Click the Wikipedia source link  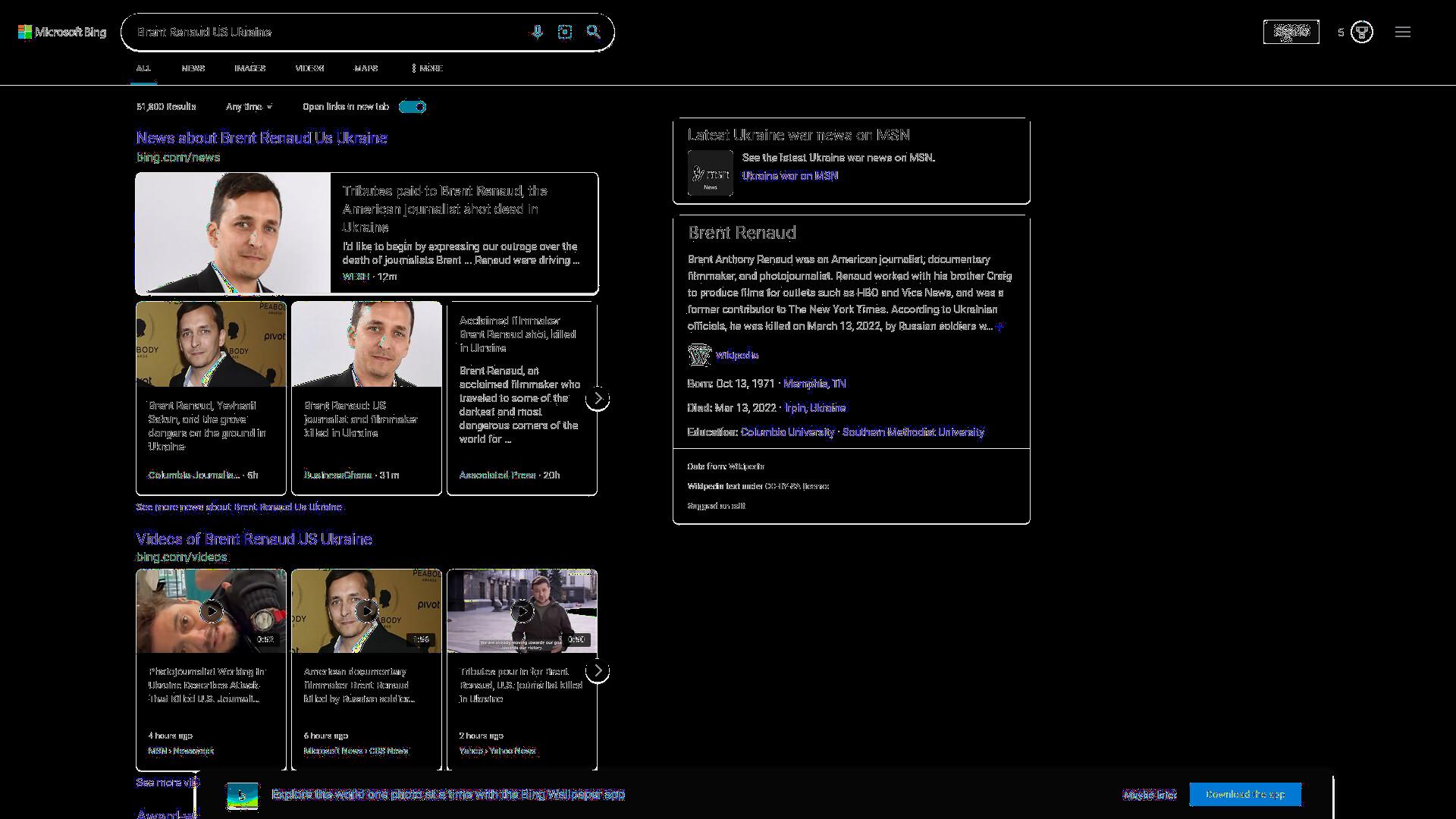tap(736, 355)
